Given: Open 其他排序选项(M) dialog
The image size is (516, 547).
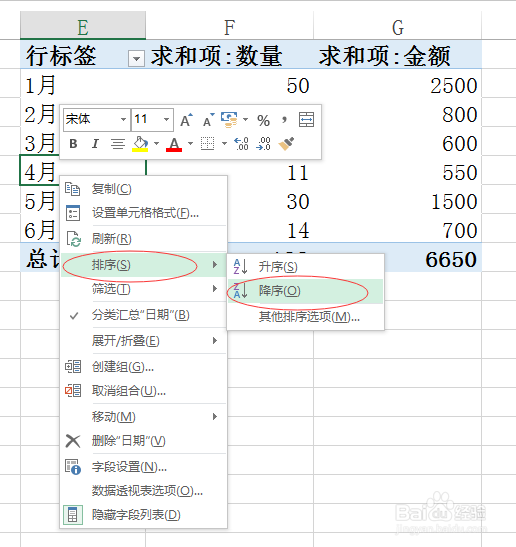Looking at the screenshot, I should click(306, 317).
